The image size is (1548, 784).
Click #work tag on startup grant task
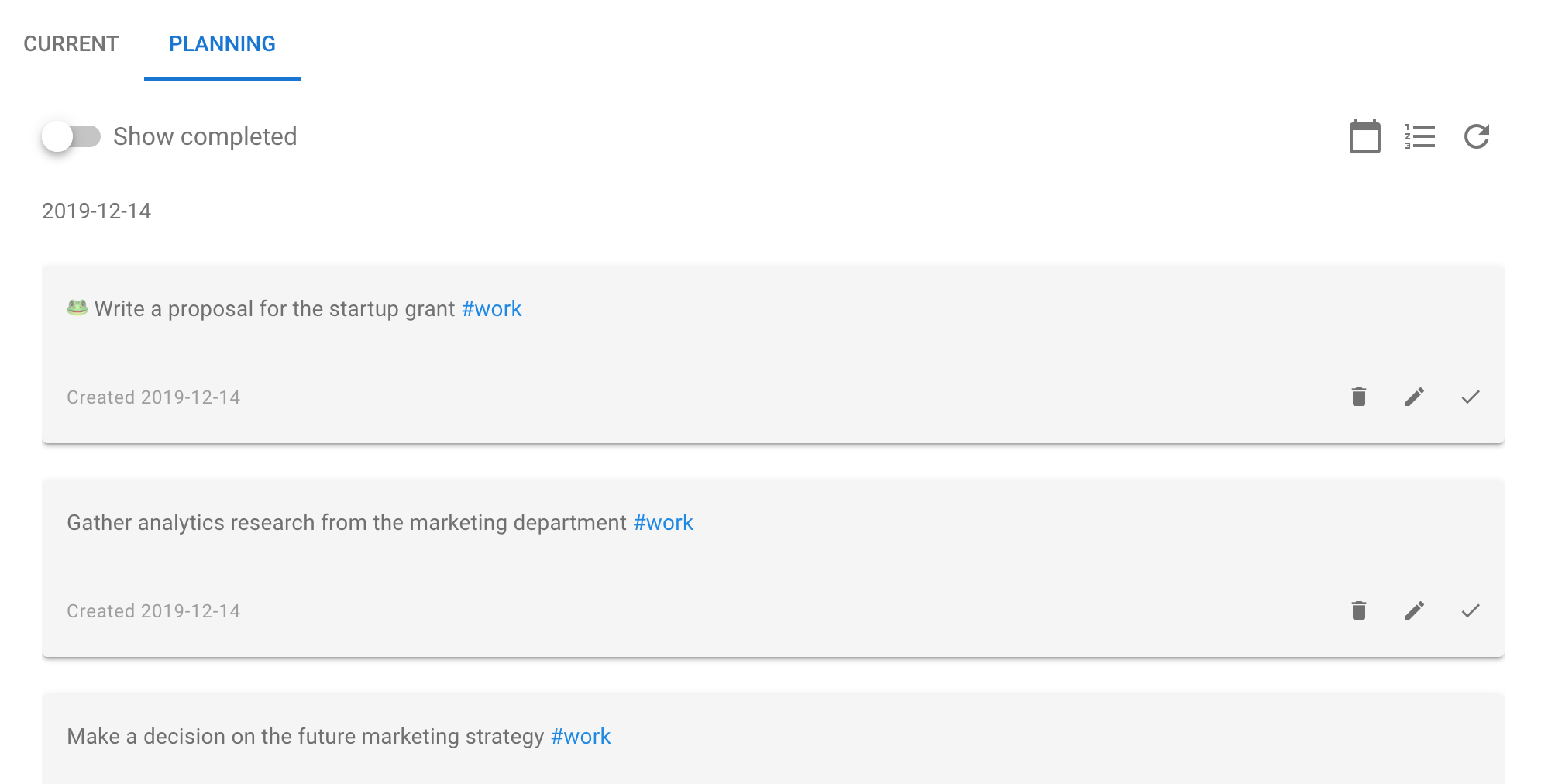(x=491, y=308)
